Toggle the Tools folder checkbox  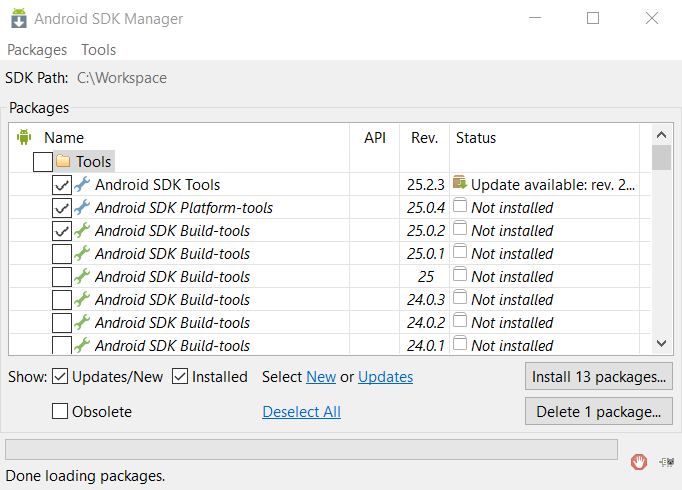(x=43, y=162)
